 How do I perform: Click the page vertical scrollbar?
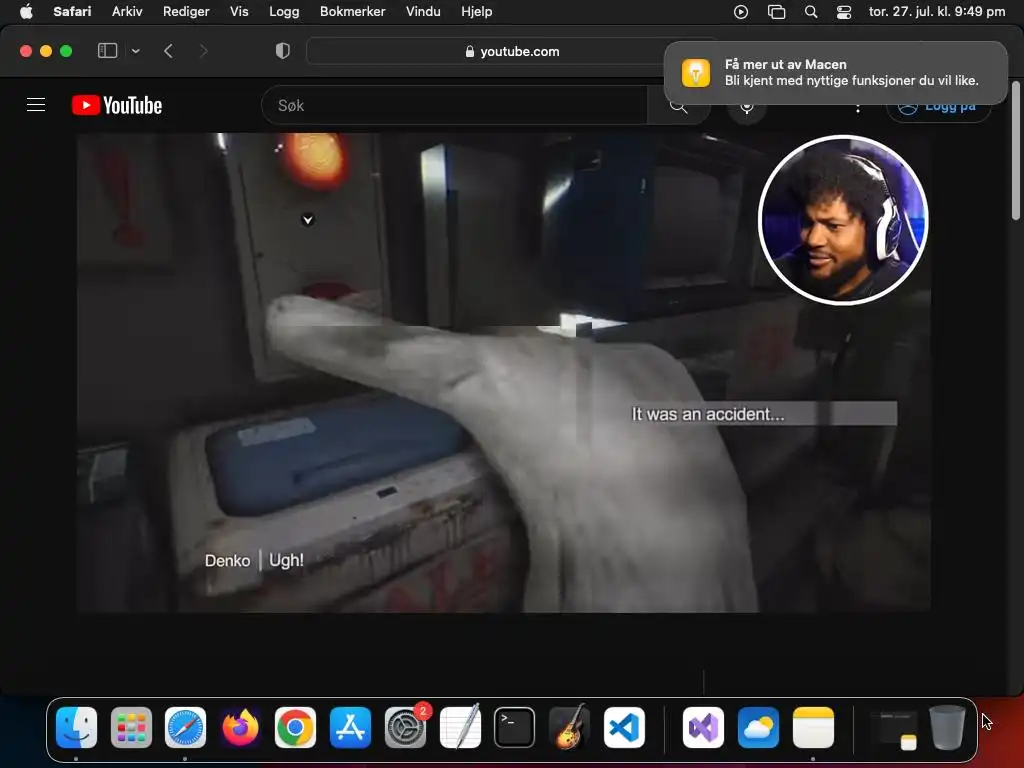click(1016, 150)
